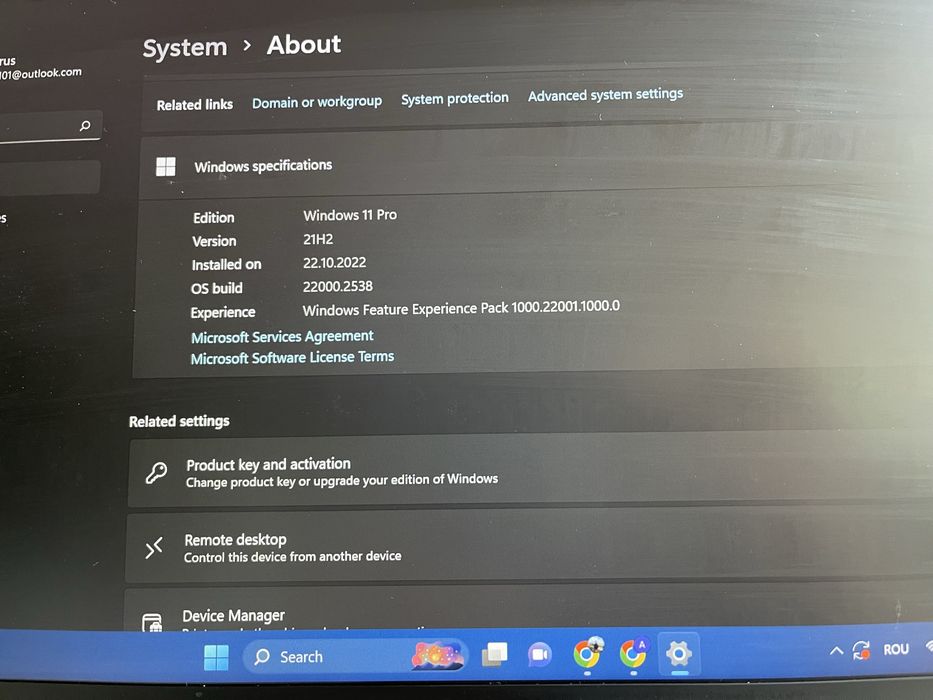Click the sync update tray icon
Viewport: 933px width, 700px height.
861,649
